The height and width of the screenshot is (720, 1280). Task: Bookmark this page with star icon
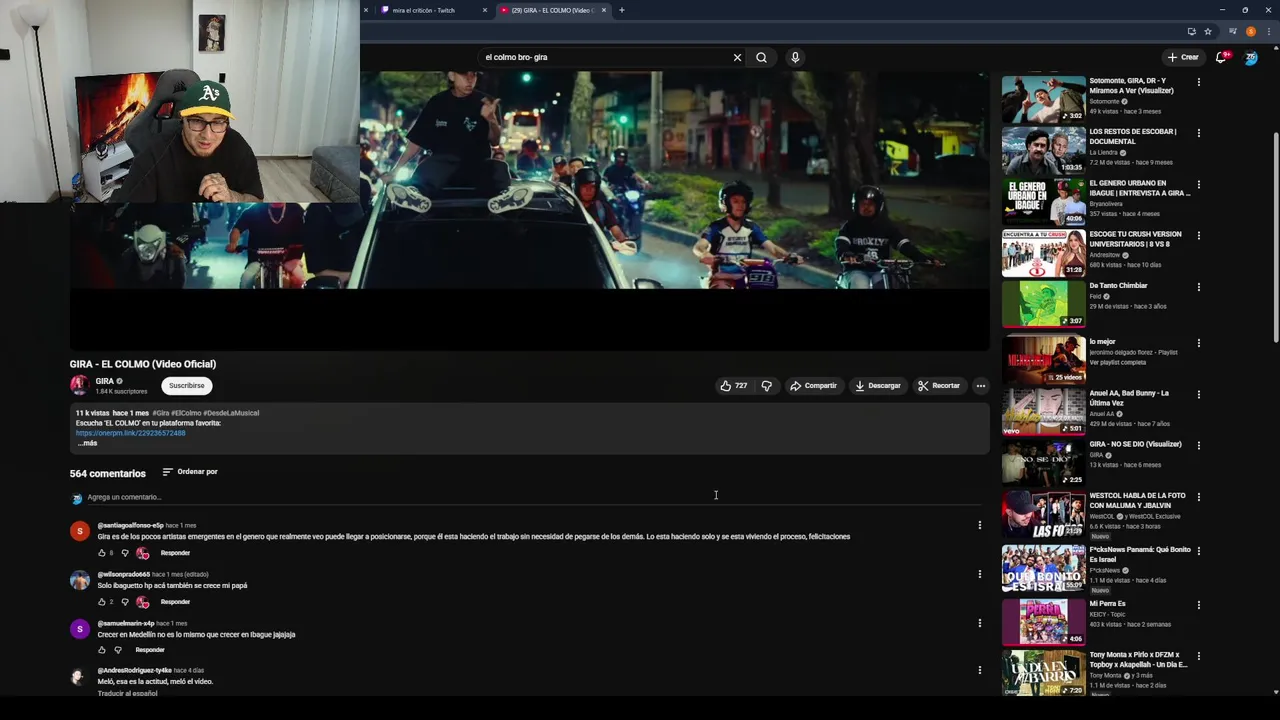pos(1208,31)
